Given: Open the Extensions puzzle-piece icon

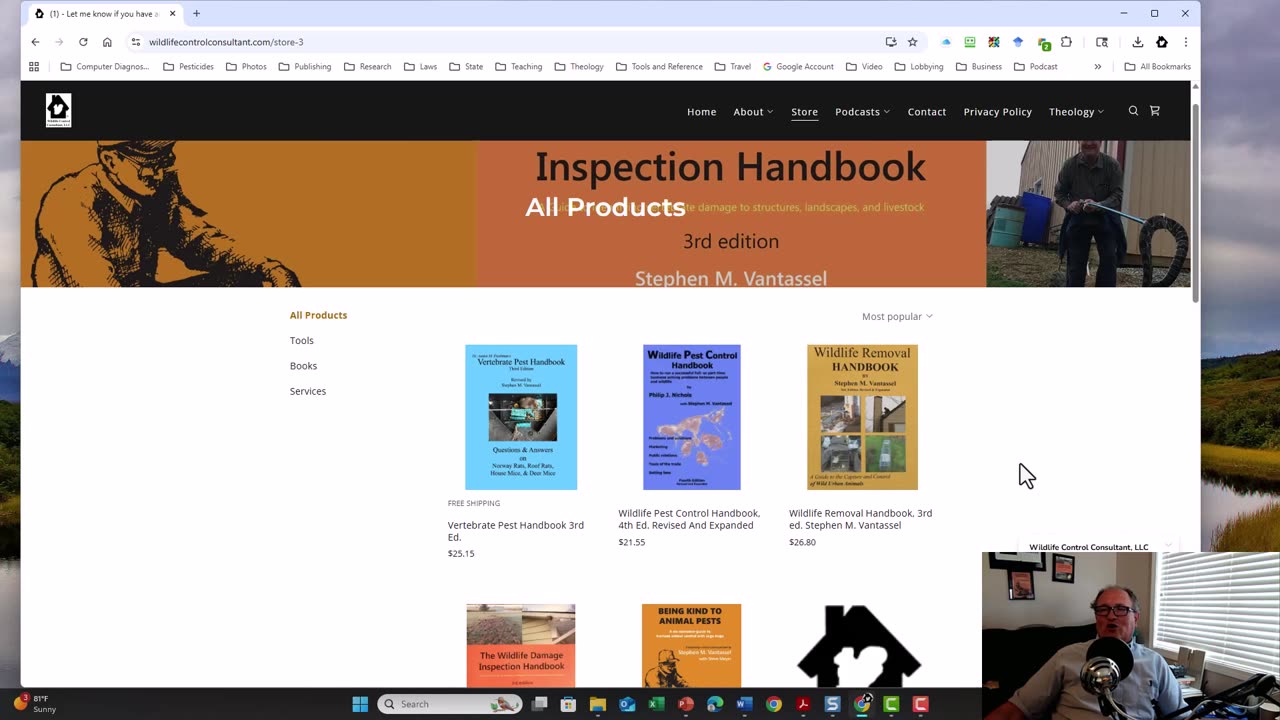Looking at the screenshot, I should (x=1066, y=42).
